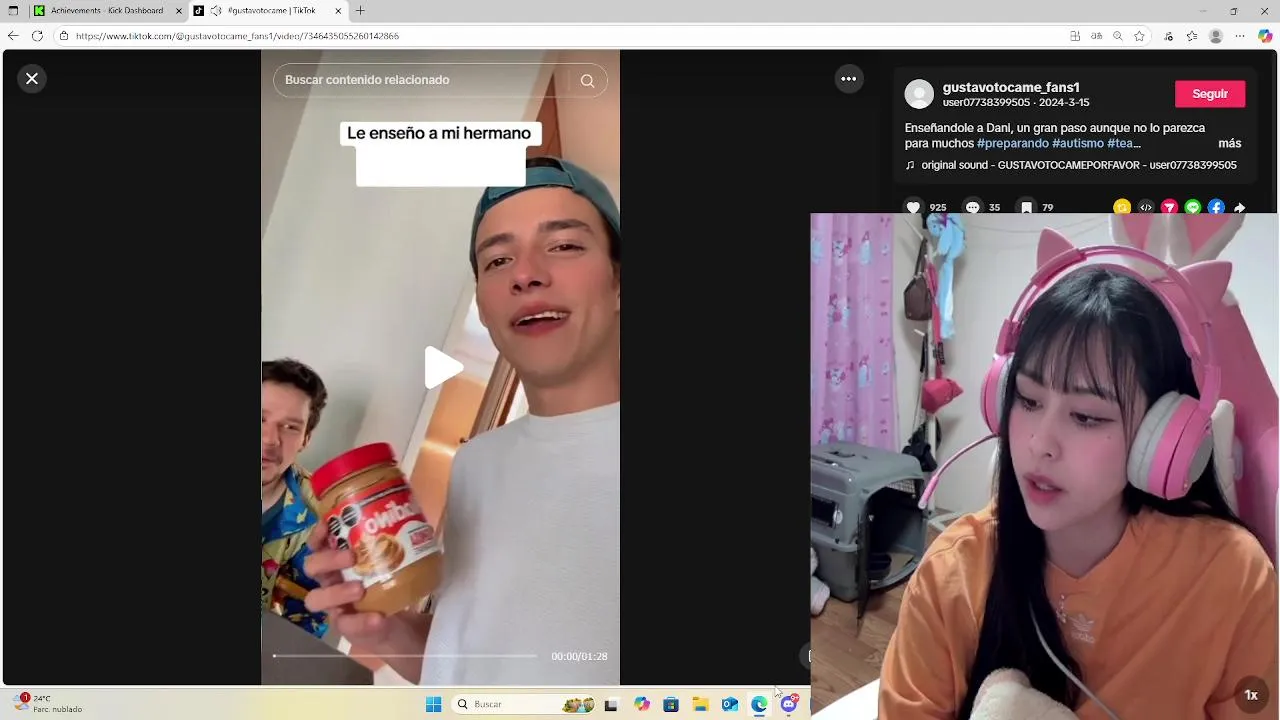
Task: Close the Kick Dashboard tab
Action: point(178,11)
